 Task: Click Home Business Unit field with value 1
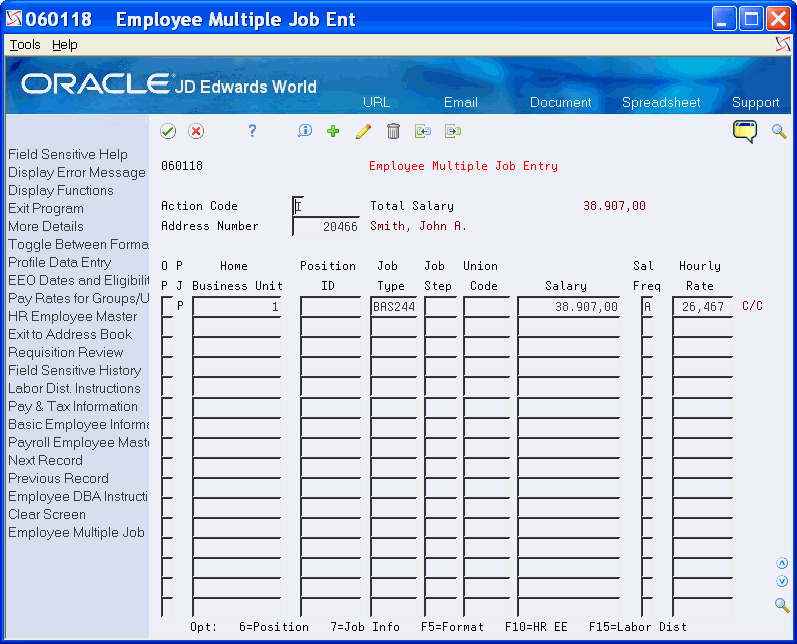(236, 306)
